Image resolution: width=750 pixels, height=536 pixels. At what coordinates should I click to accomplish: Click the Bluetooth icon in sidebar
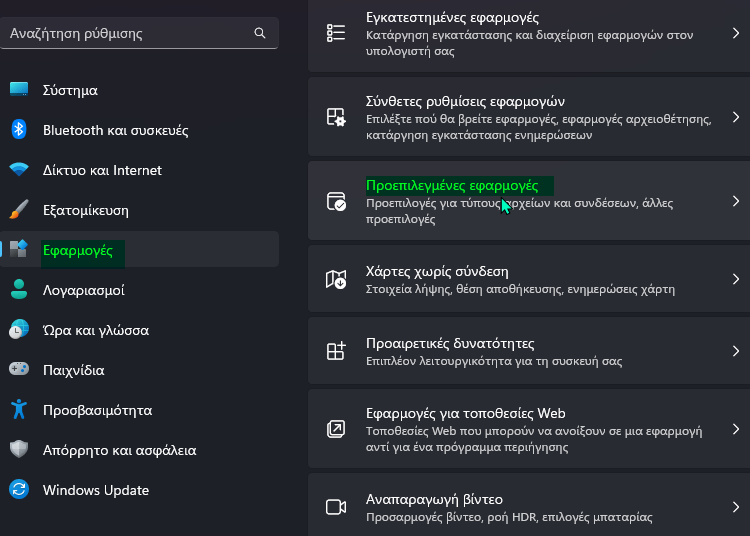pos(19,130)
